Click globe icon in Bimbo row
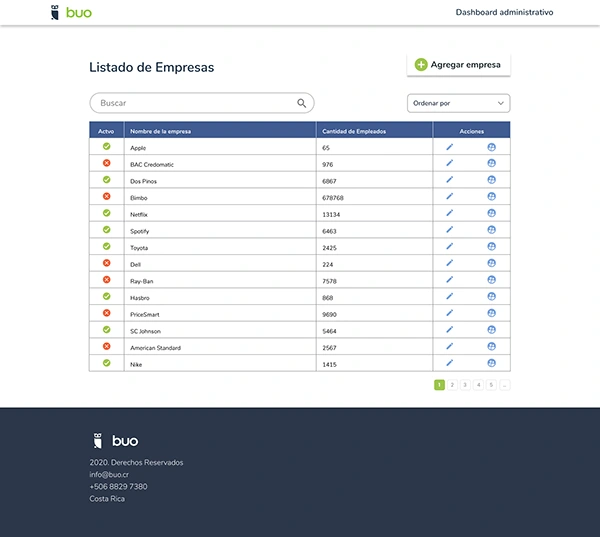The height and width of the screenshot is (537, 600). (x=492, y=196)
